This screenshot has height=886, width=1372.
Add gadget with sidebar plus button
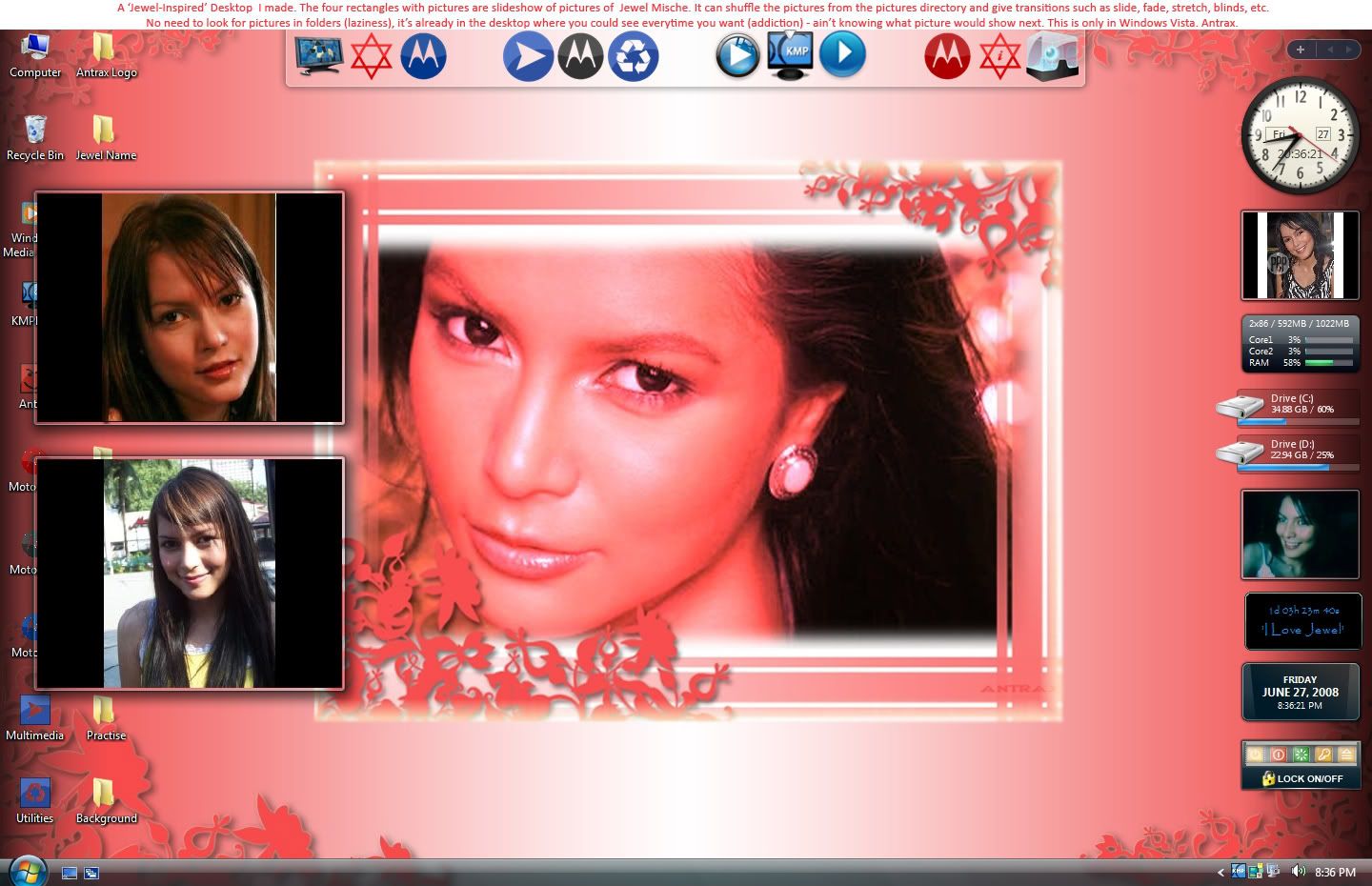click(1300, 50)
